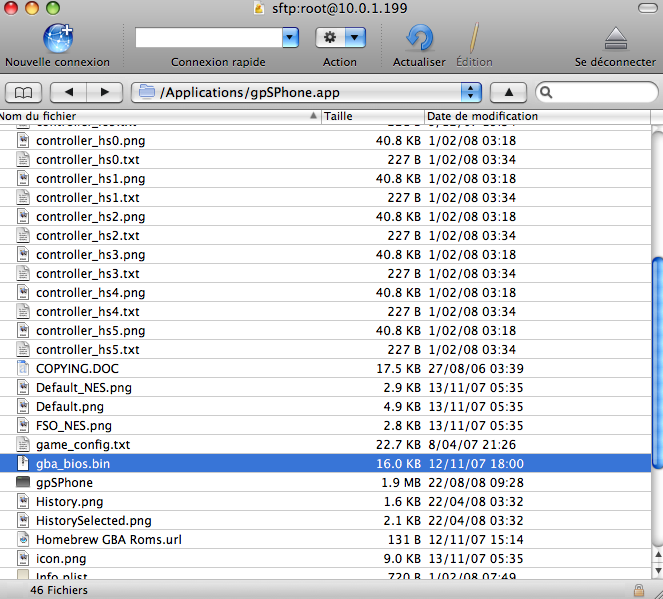Click the Édition pencil icon
The image size is (663, 599).
474,38
